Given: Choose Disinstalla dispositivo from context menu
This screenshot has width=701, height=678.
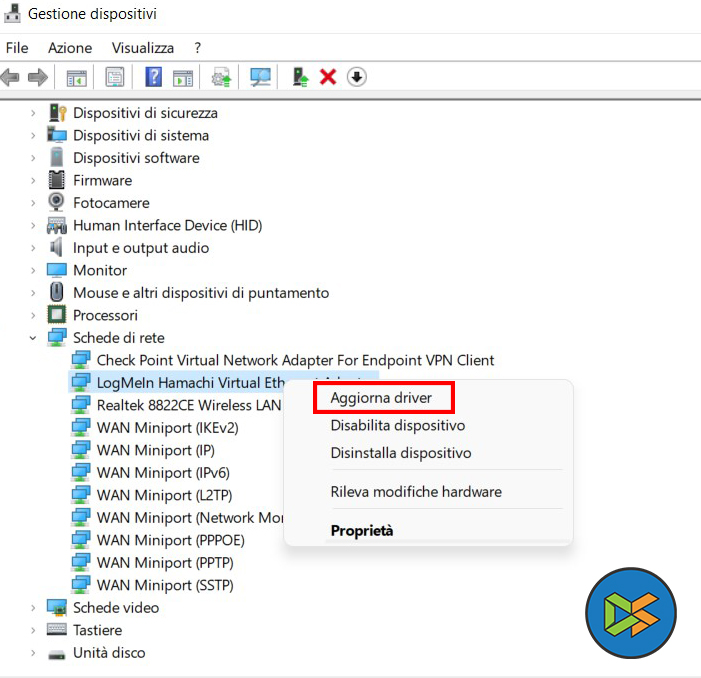Looking at the screenshot, I should [401, 453].
